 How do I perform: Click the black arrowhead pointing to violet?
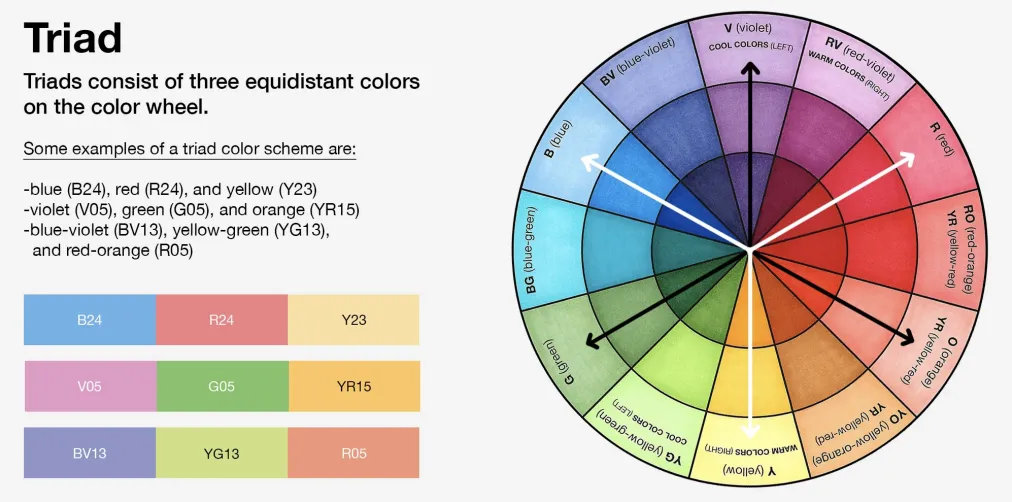click(749, 68)
